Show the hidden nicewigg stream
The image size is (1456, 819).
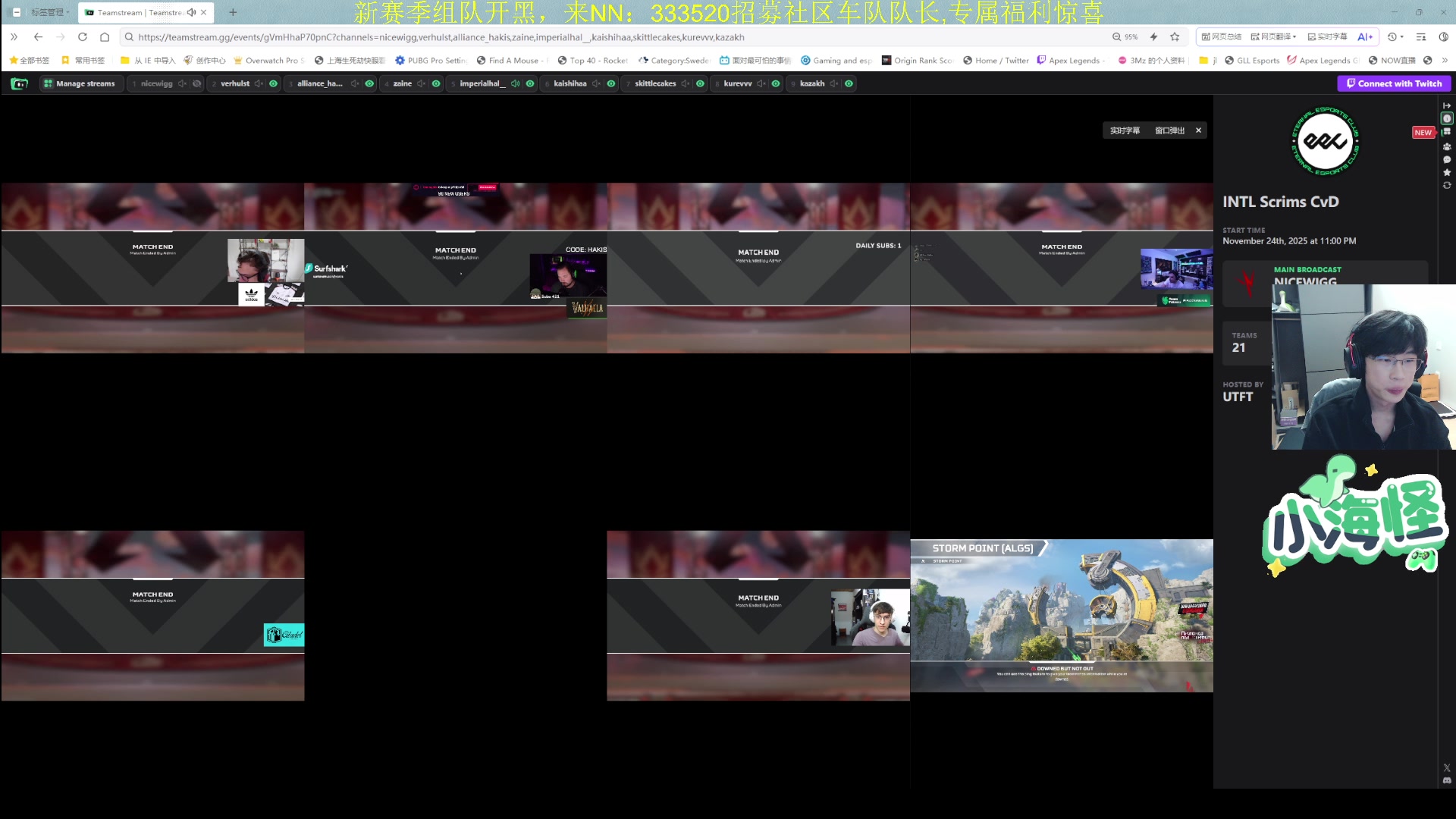point(197,83)
